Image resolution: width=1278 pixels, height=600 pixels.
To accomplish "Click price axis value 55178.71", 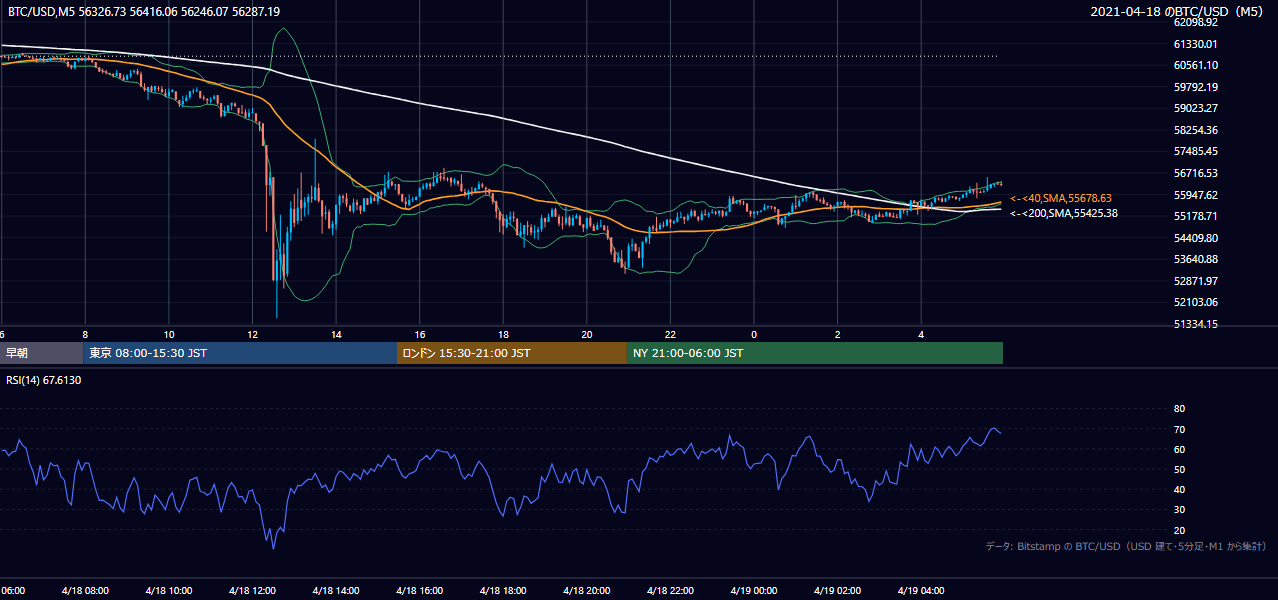I will pyautogui.click(x=1195, y=216).
